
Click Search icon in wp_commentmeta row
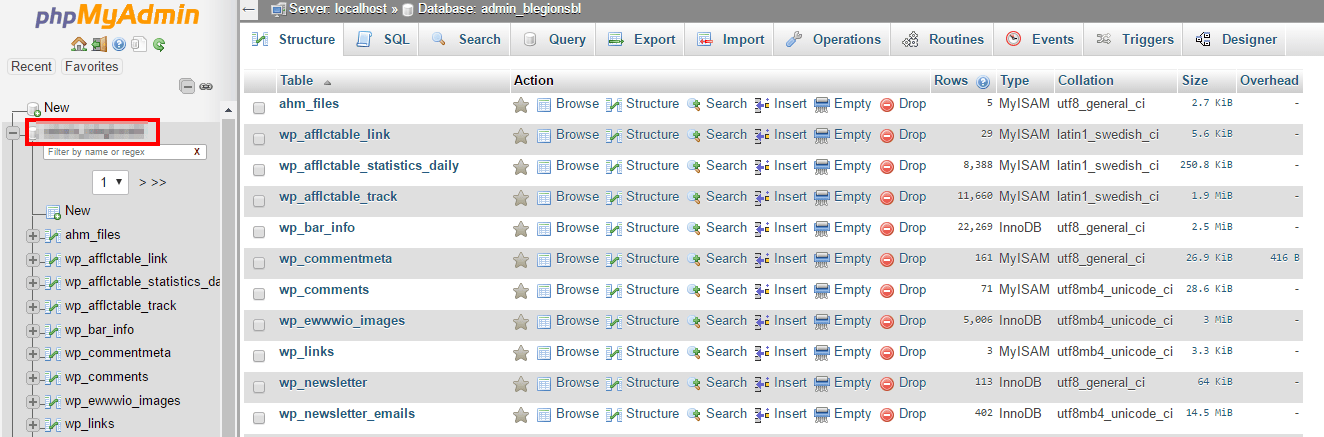[x=694, y=259]
